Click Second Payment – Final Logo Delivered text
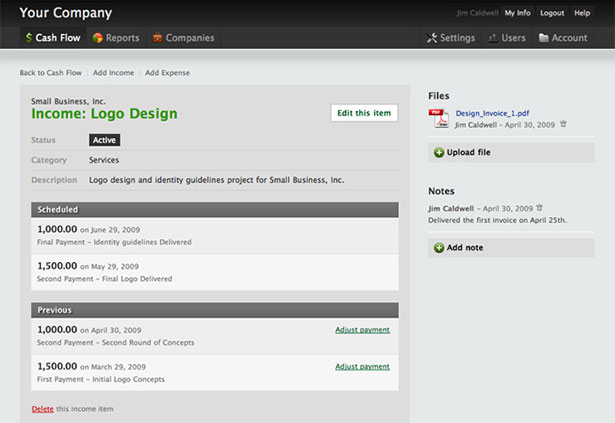This screenshot has width=615, height=423. click(x=104, y=279)
